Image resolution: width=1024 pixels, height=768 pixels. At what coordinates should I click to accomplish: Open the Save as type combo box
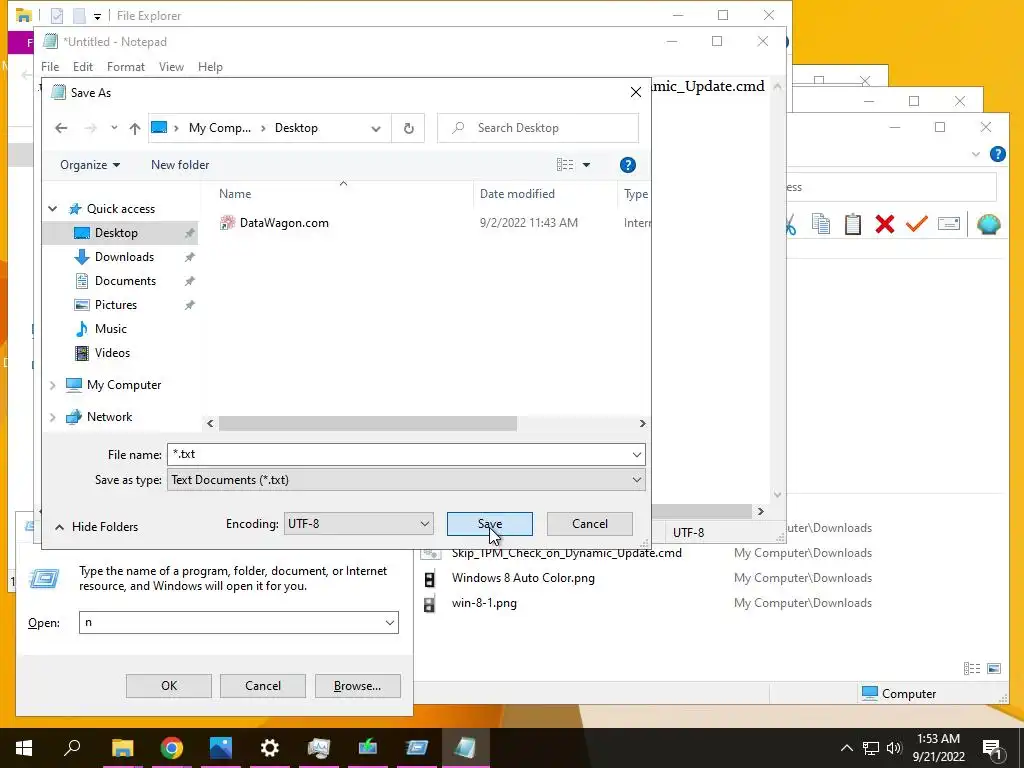[406, 480]
